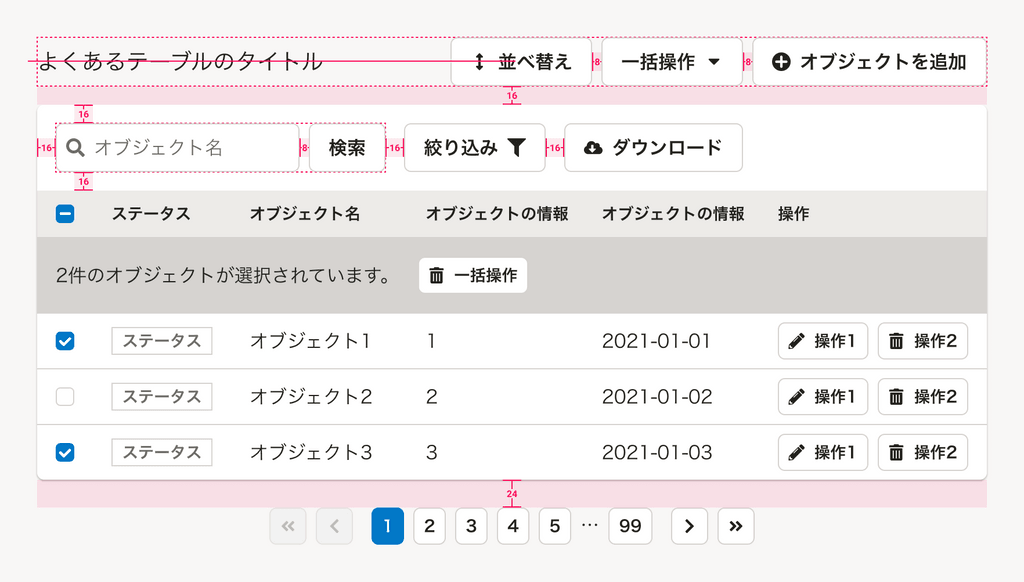Click the magnifying glass search icon
This screenshot has height=582, width=1024.
[x=75, y=148]
